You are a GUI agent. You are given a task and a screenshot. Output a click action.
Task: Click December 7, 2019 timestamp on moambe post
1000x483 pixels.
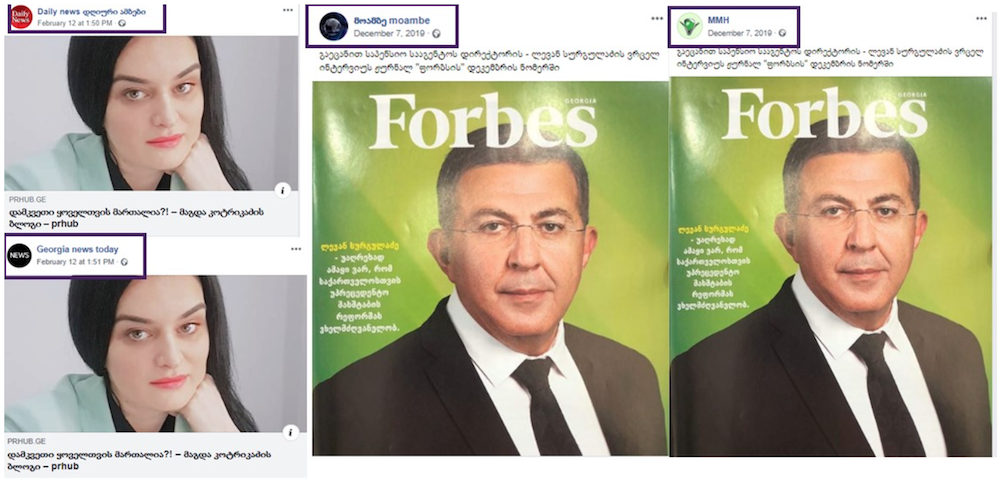392,34
